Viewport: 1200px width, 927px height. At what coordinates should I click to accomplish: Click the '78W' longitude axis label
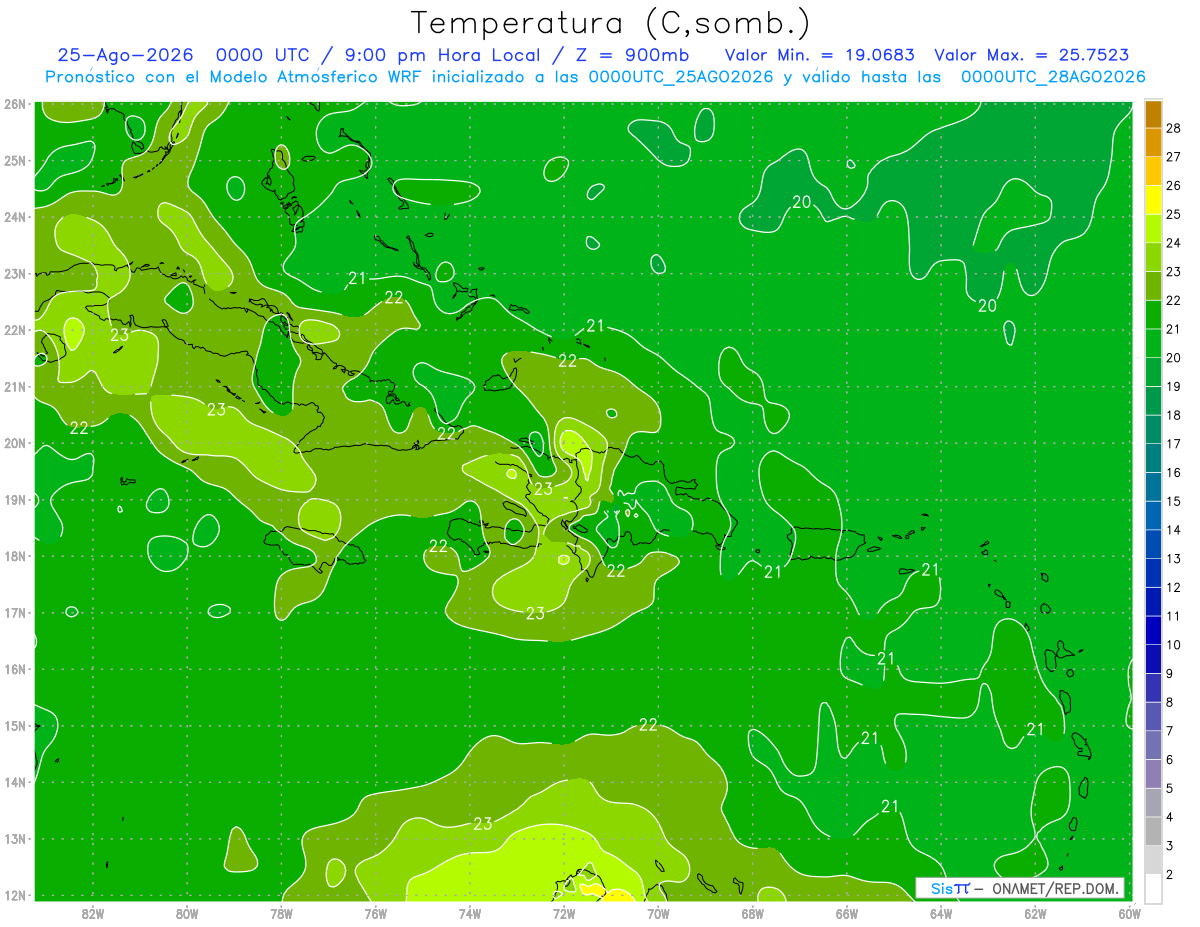(281, 913)
